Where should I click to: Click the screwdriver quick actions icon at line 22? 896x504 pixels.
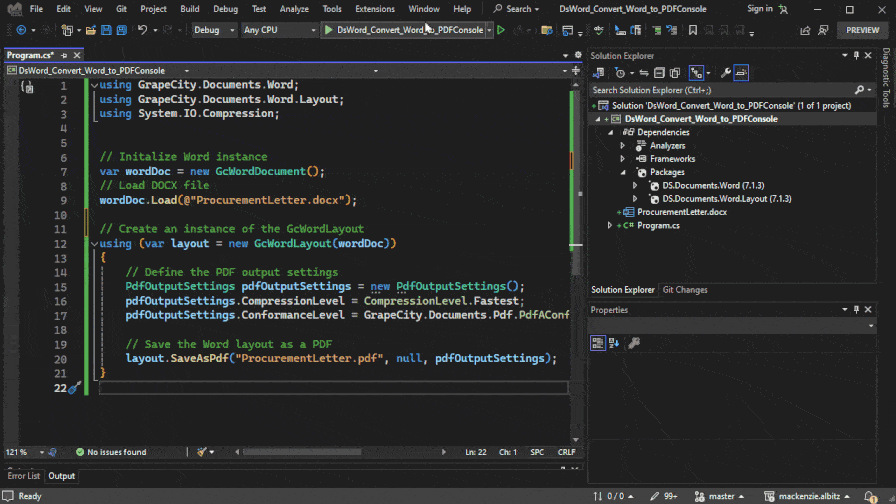(73, 388)
